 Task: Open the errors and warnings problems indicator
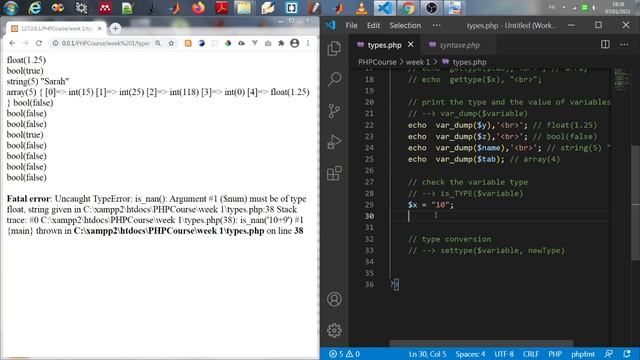click(344, 354)
